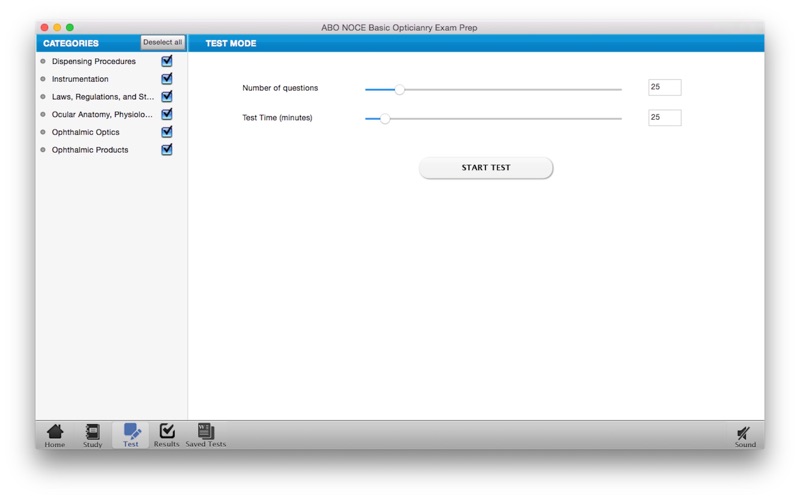This screenshot has width=800, height=500.
Task: Uncheck the Ophthalmic Products checkbox
Action: click(x=167, y=149)
